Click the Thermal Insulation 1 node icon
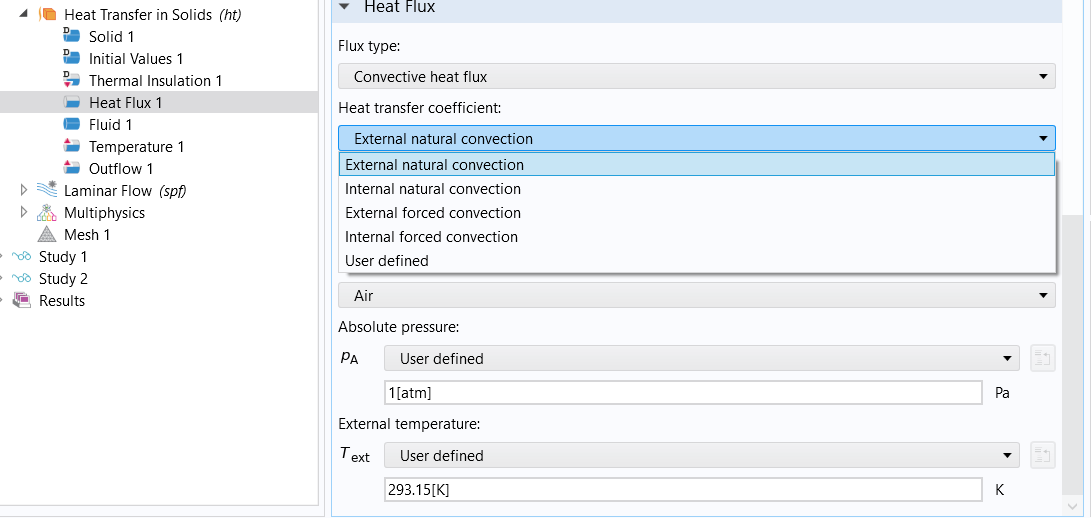This screenshot has height=518, width=1091. 71,81
